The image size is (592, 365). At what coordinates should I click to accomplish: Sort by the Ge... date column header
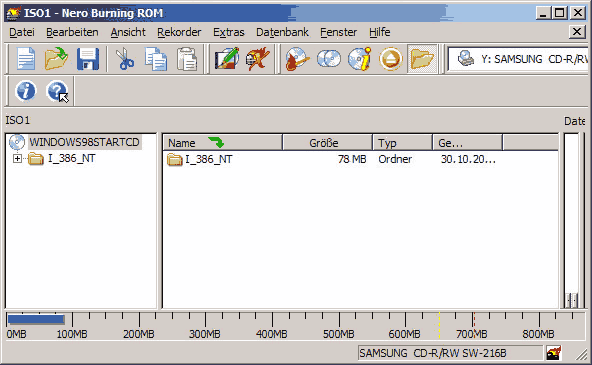point(467,143)
